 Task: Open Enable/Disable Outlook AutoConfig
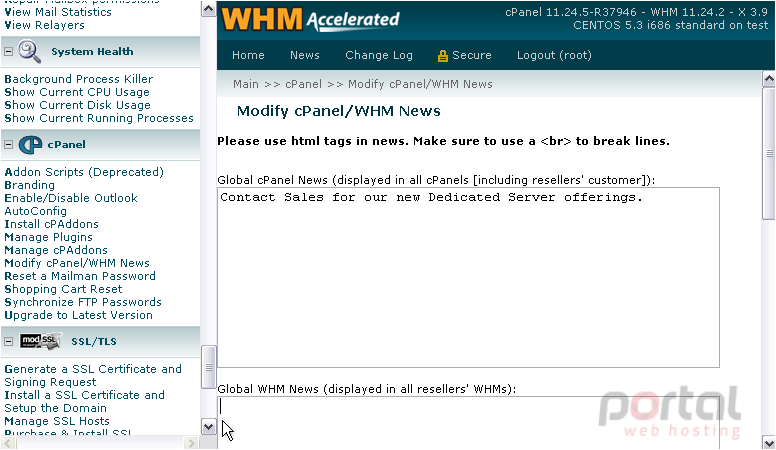(x=71, y=204)
